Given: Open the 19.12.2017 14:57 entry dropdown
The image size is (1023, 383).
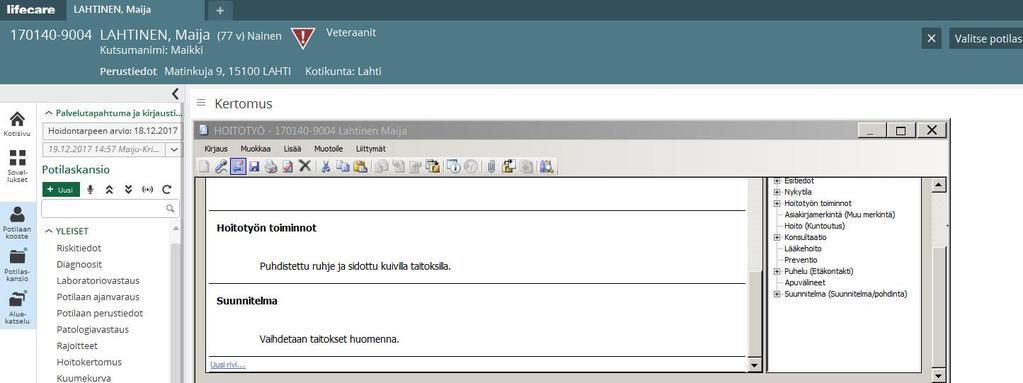Looking at the screenshot, I should pyautogui.click(x=174, y=150).
